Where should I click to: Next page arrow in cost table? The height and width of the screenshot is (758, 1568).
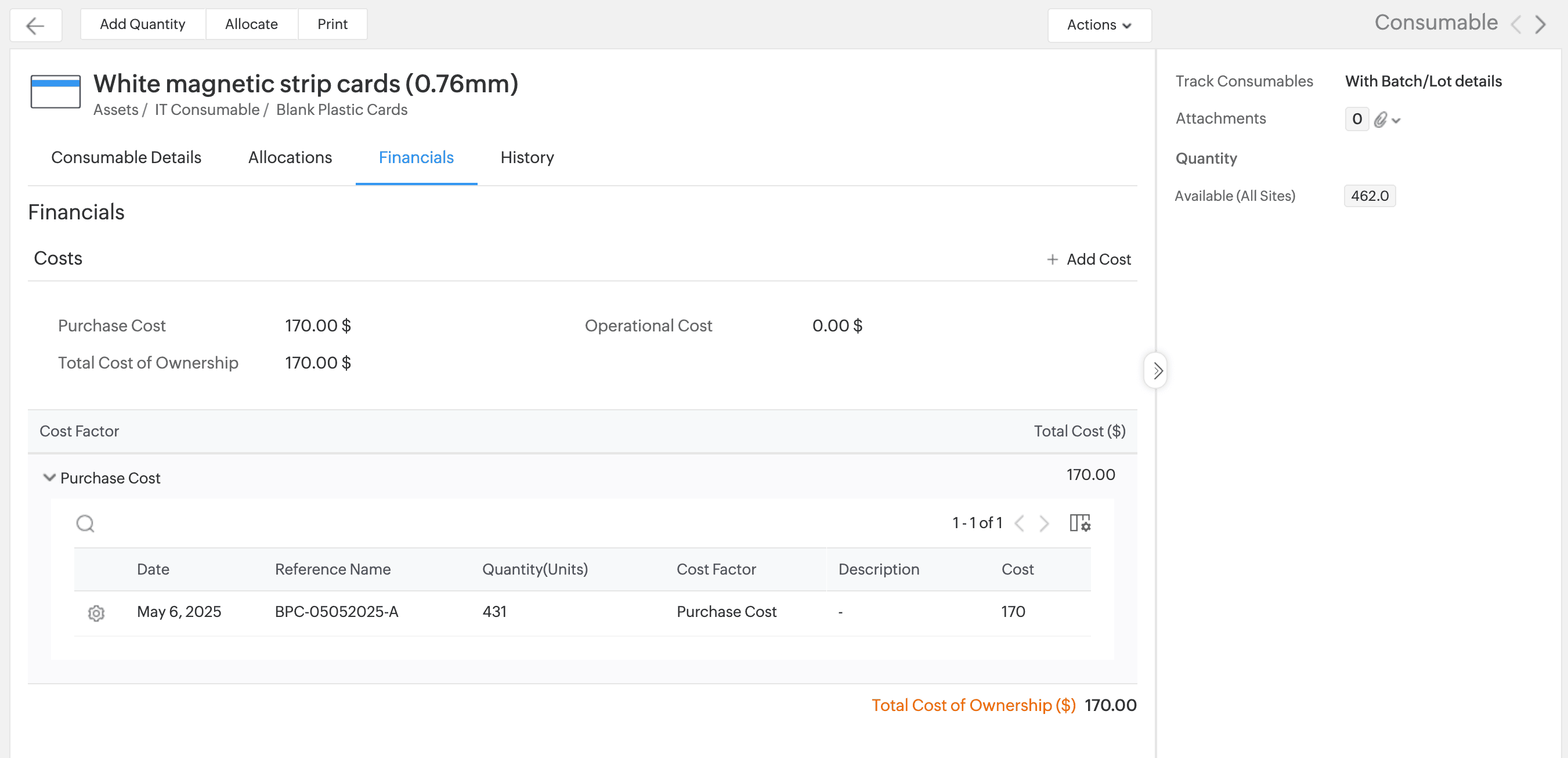point(1045,523)
